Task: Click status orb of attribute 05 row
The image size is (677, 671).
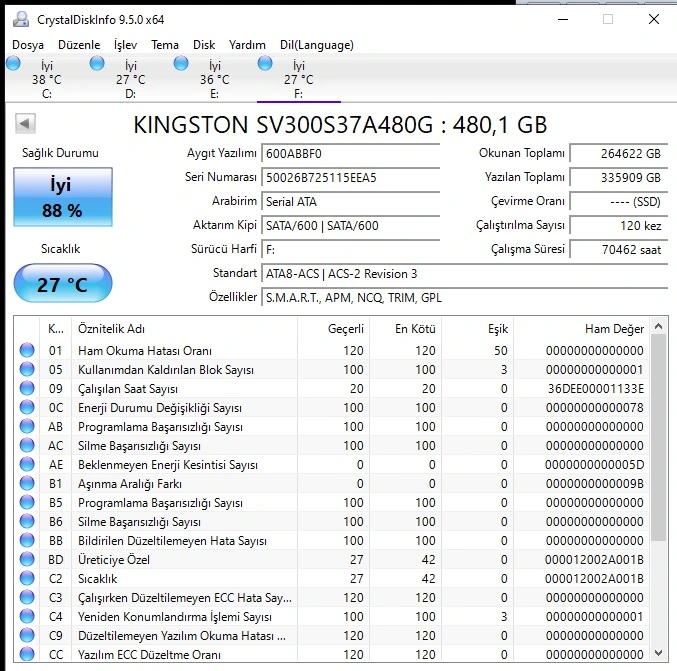Action: 27,369
